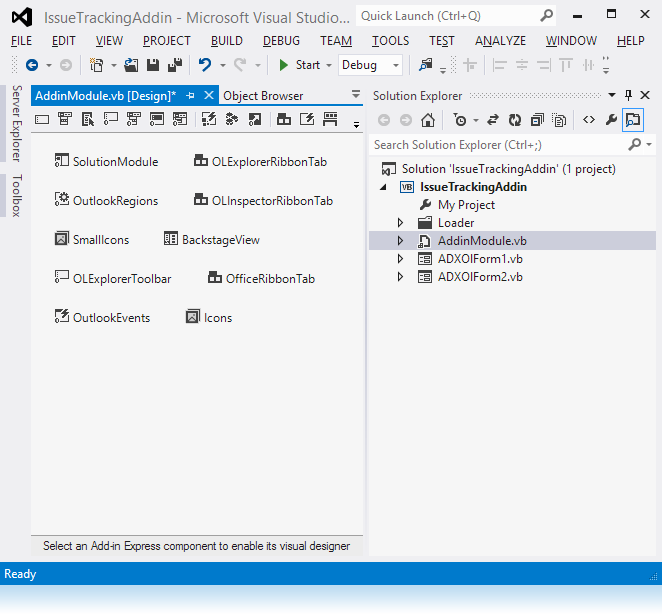Select the Icons image list component

[x=209, y=317]
